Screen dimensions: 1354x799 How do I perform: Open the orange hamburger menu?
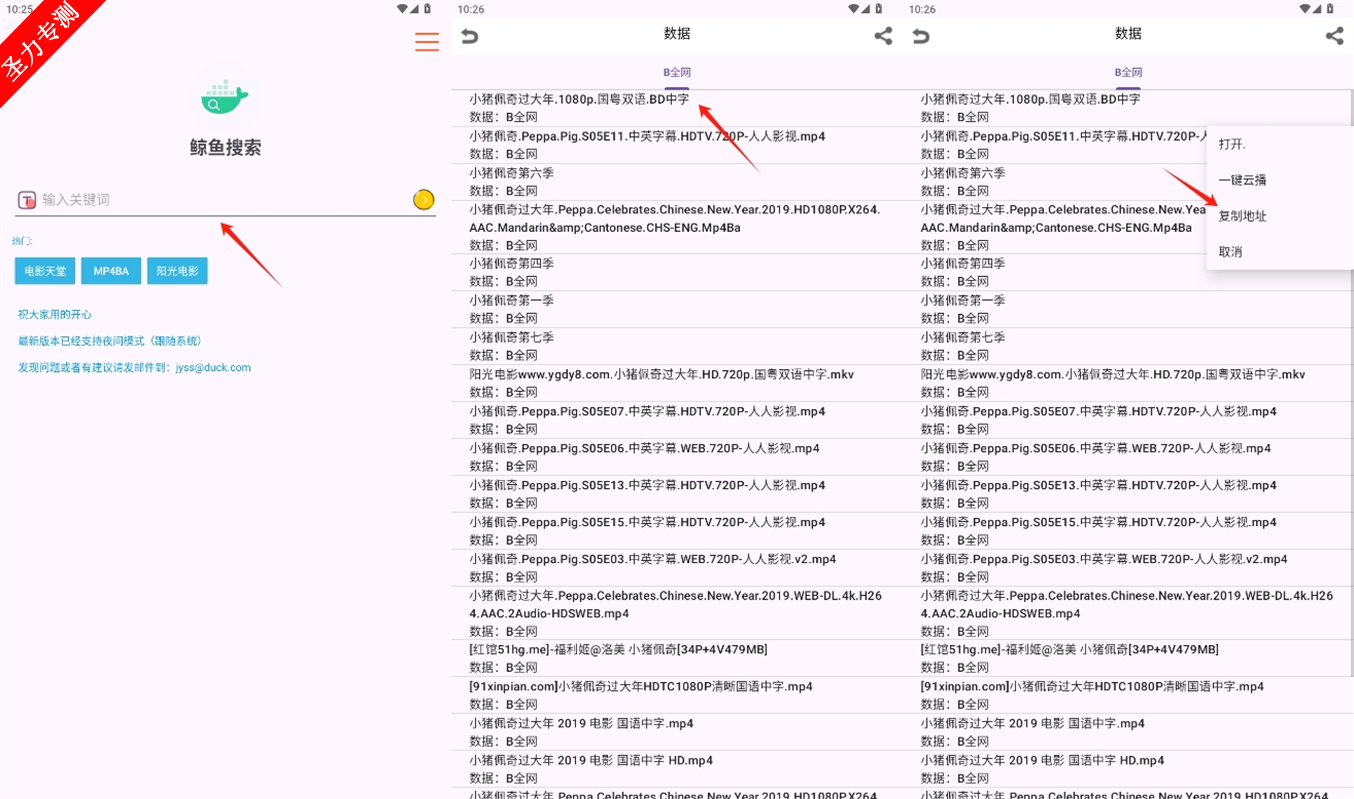point(427,41)
